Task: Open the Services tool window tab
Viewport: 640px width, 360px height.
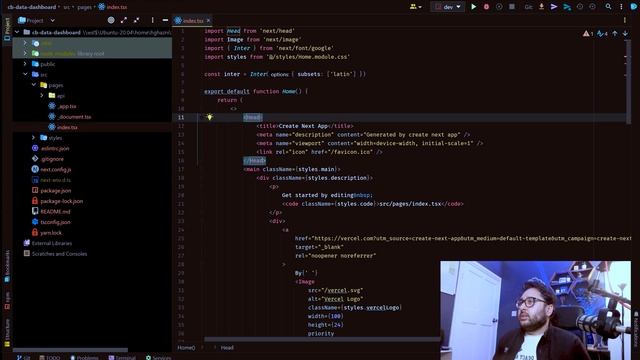Action: click(x=159, y=358)
